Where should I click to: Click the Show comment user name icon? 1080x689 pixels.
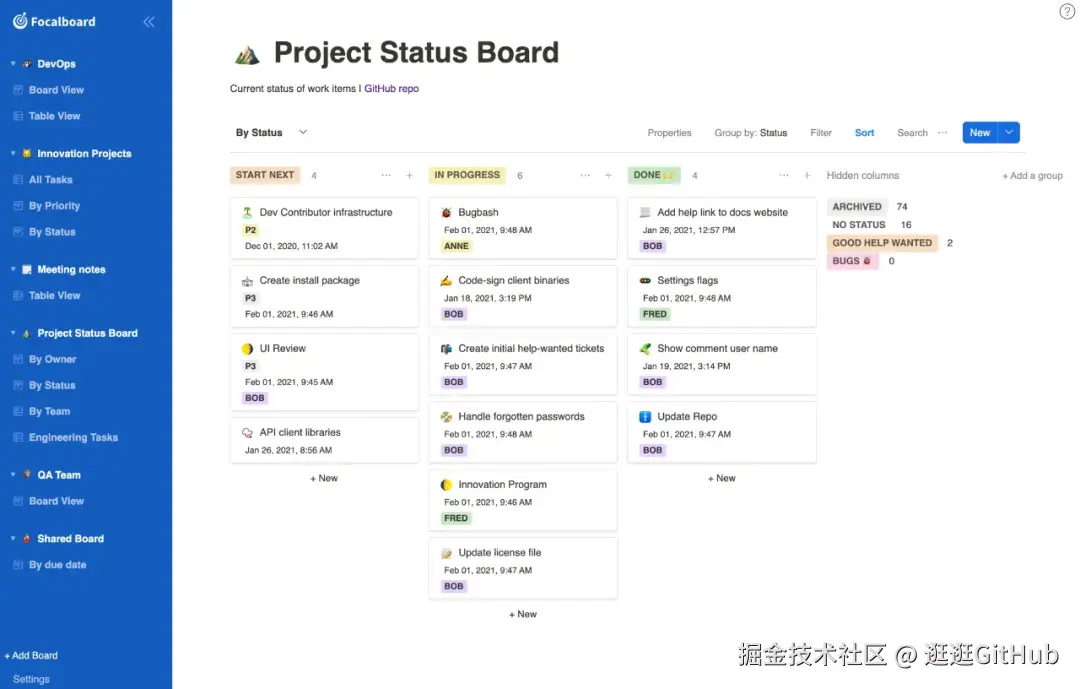pyautogui.click(x=645, y=349)
